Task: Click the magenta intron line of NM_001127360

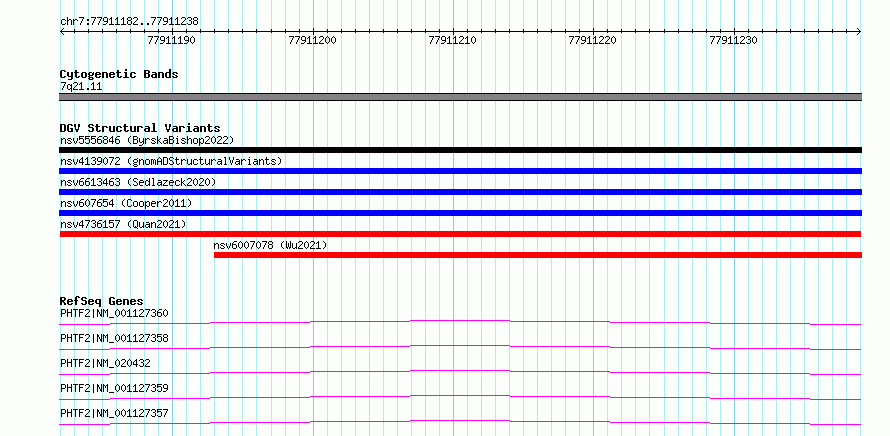Action: (460, 322)
